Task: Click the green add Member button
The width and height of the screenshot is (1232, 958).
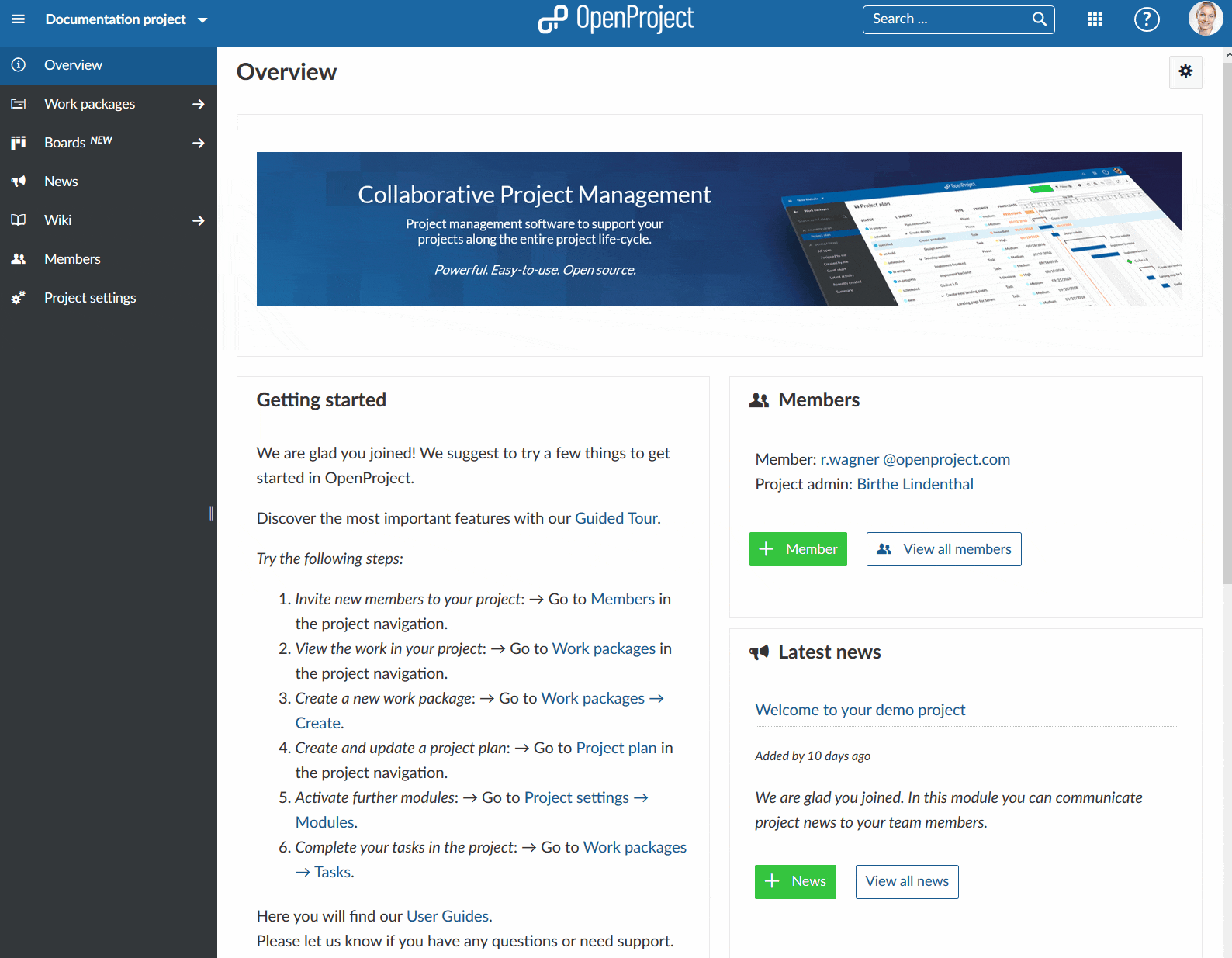Action: [798, 549]
